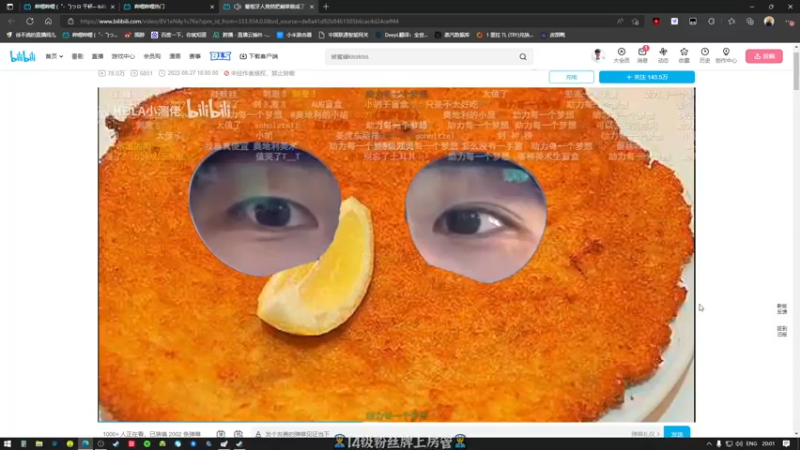Click the bilibili.com address bar

[x=337, y=21]
